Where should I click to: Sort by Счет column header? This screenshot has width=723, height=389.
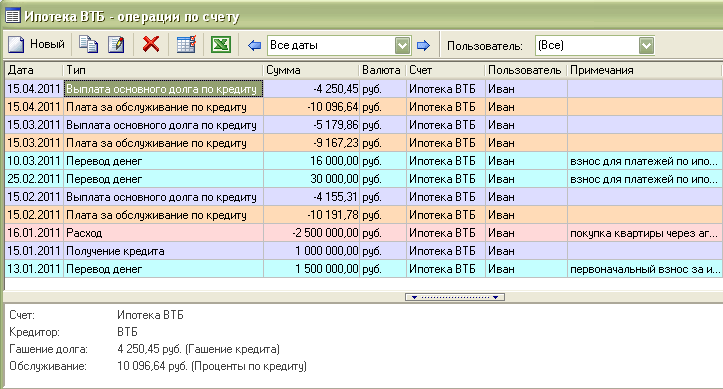pyautogui.click(x=445, y=70)
